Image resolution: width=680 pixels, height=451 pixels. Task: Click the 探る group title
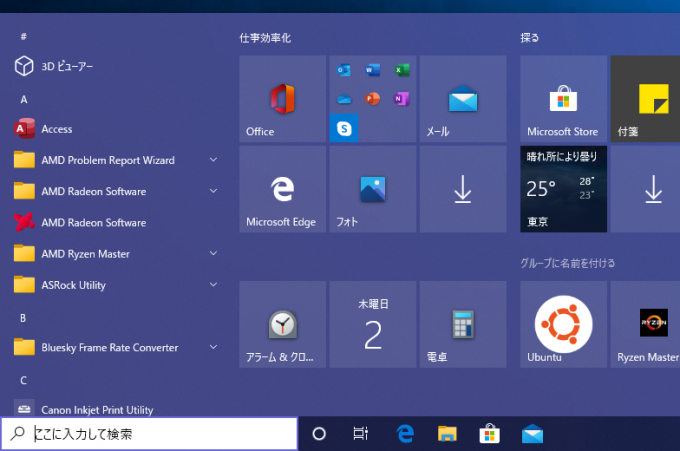(x=530, y=38)
